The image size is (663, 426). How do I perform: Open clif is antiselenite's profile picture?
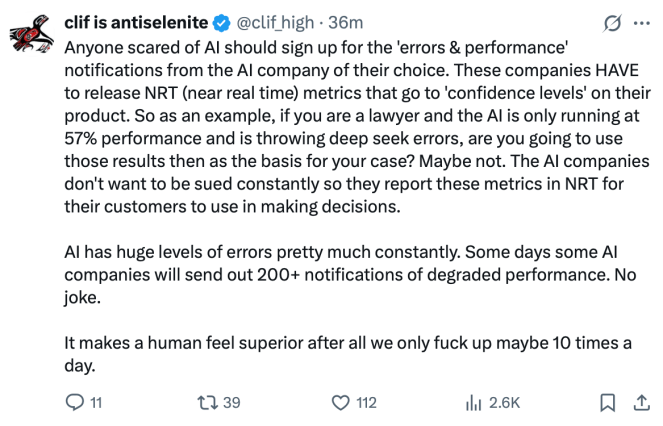click(29, 34)
